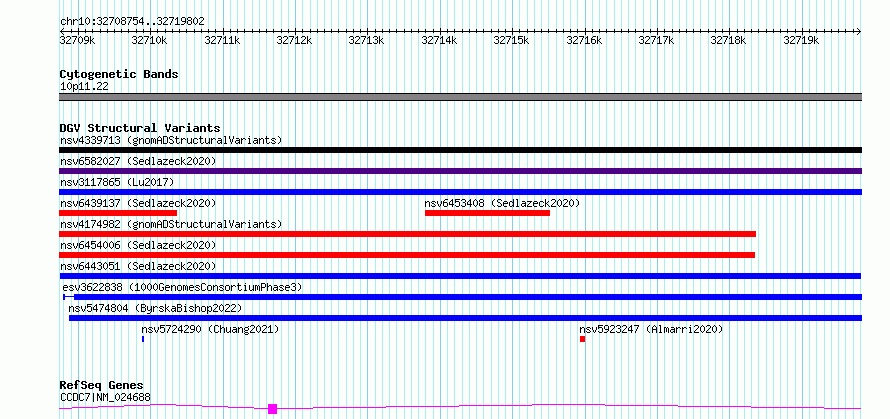Click the 32709k ruler tick label

pyautogui.click(x=77, y=40)
